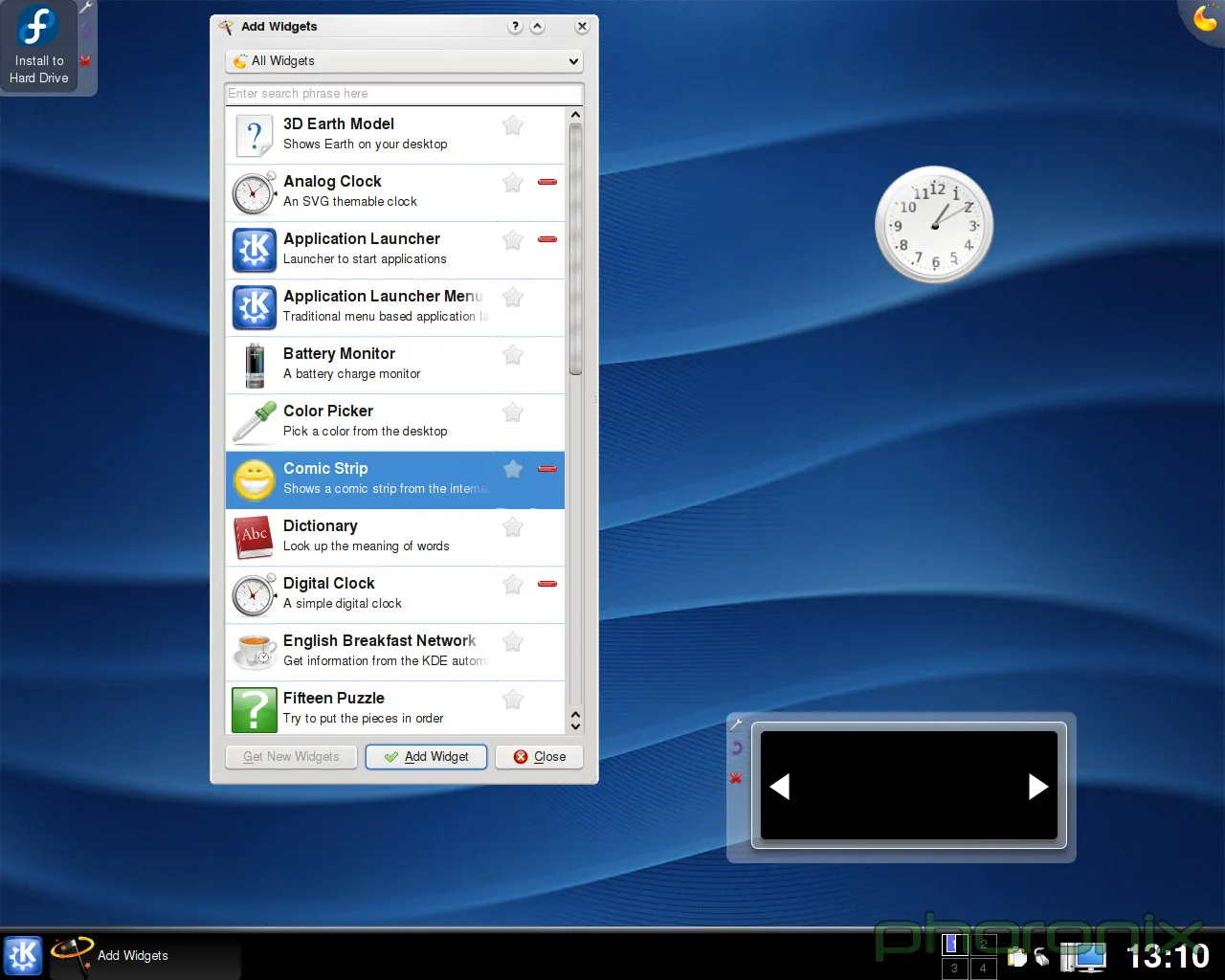Viewport: 1225px width, 980px height.
Task: Shade the Add Widgets window with the up arrow
Action: tap(538, 27)
